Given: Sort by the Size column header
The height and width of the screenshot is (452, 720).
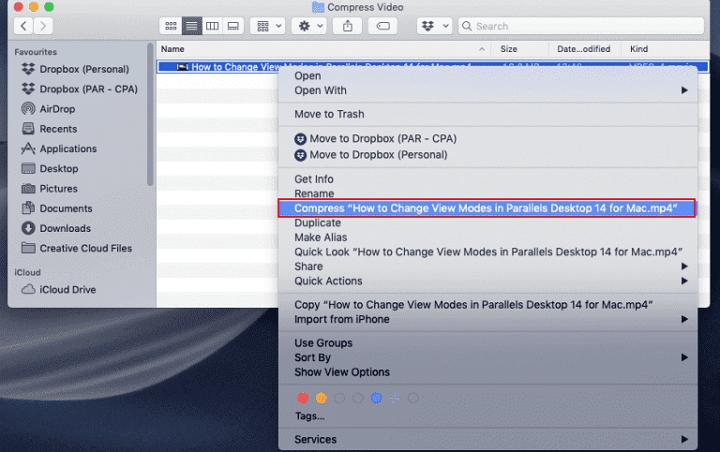Looking at the screenshot, I should (x=519, y=49).
